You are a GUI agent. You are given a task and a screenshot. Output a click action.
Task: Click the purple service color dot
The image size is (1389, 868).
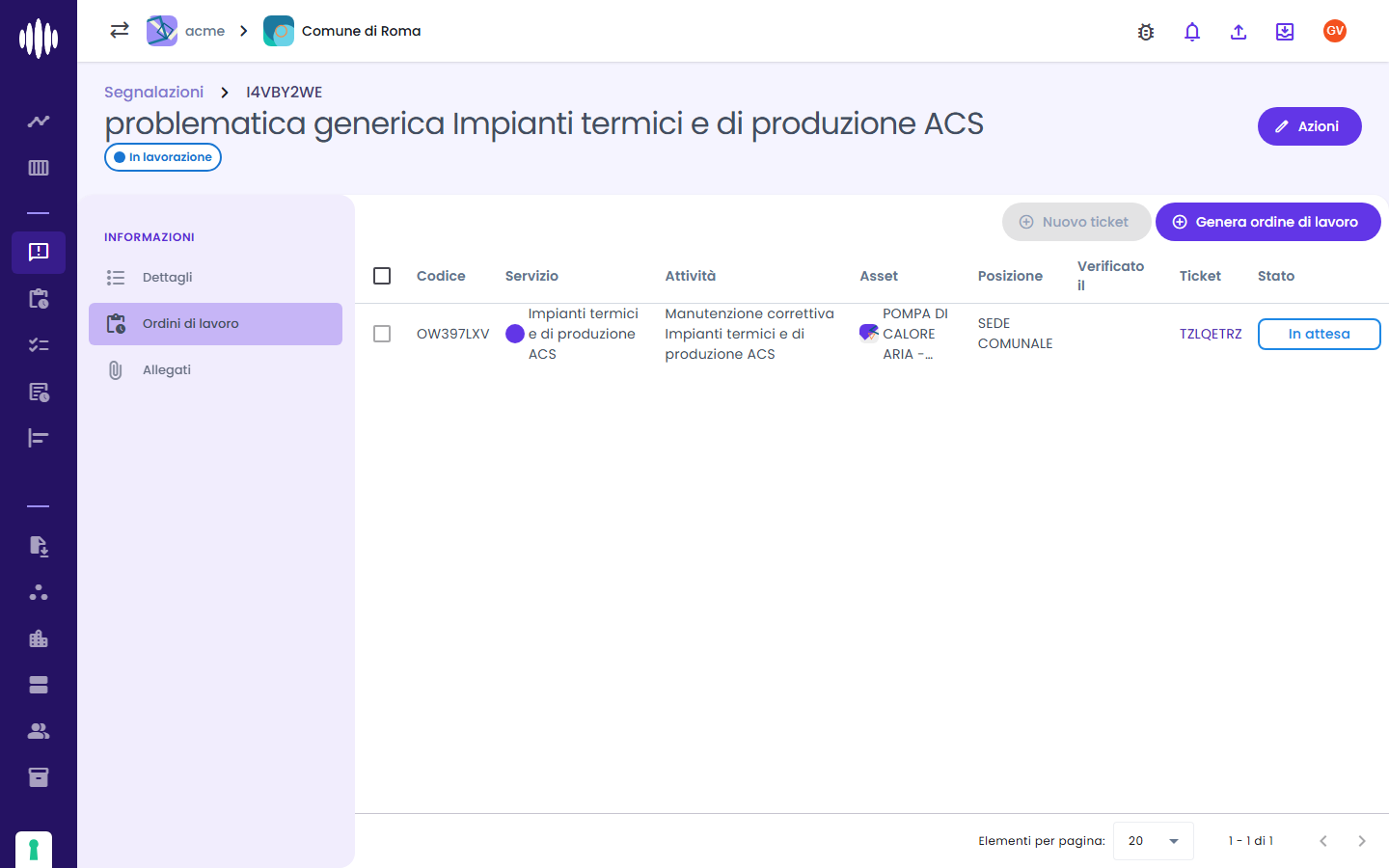pos(515,334)
